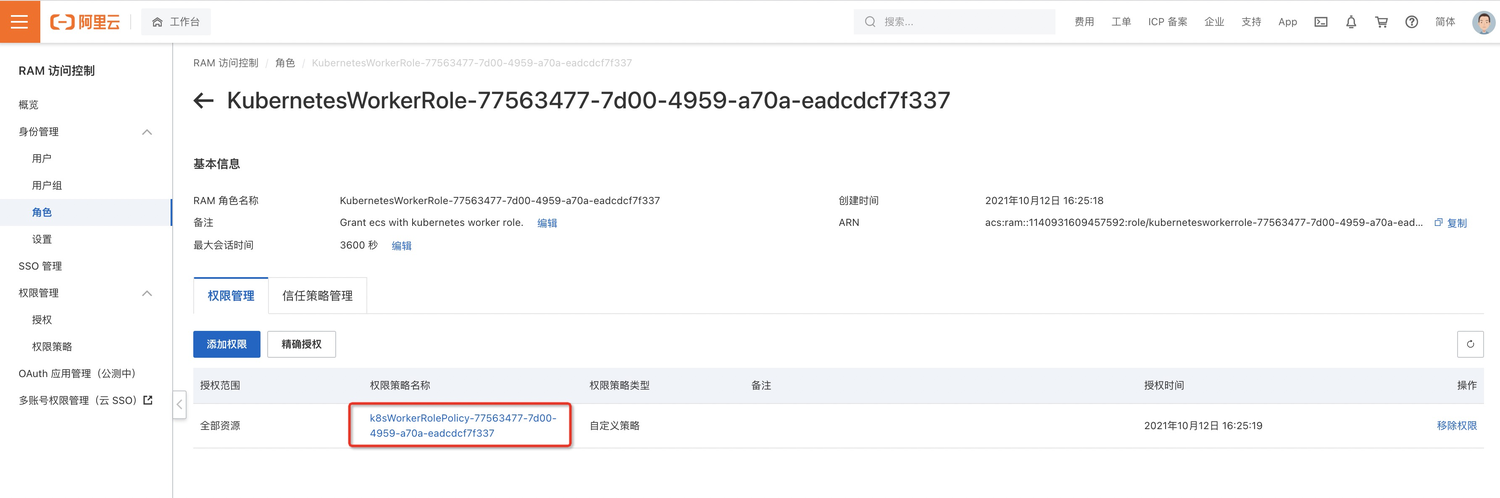Click 移除权限 for the policy row
Screen dimensions: 1500x498
[1457, 426]
